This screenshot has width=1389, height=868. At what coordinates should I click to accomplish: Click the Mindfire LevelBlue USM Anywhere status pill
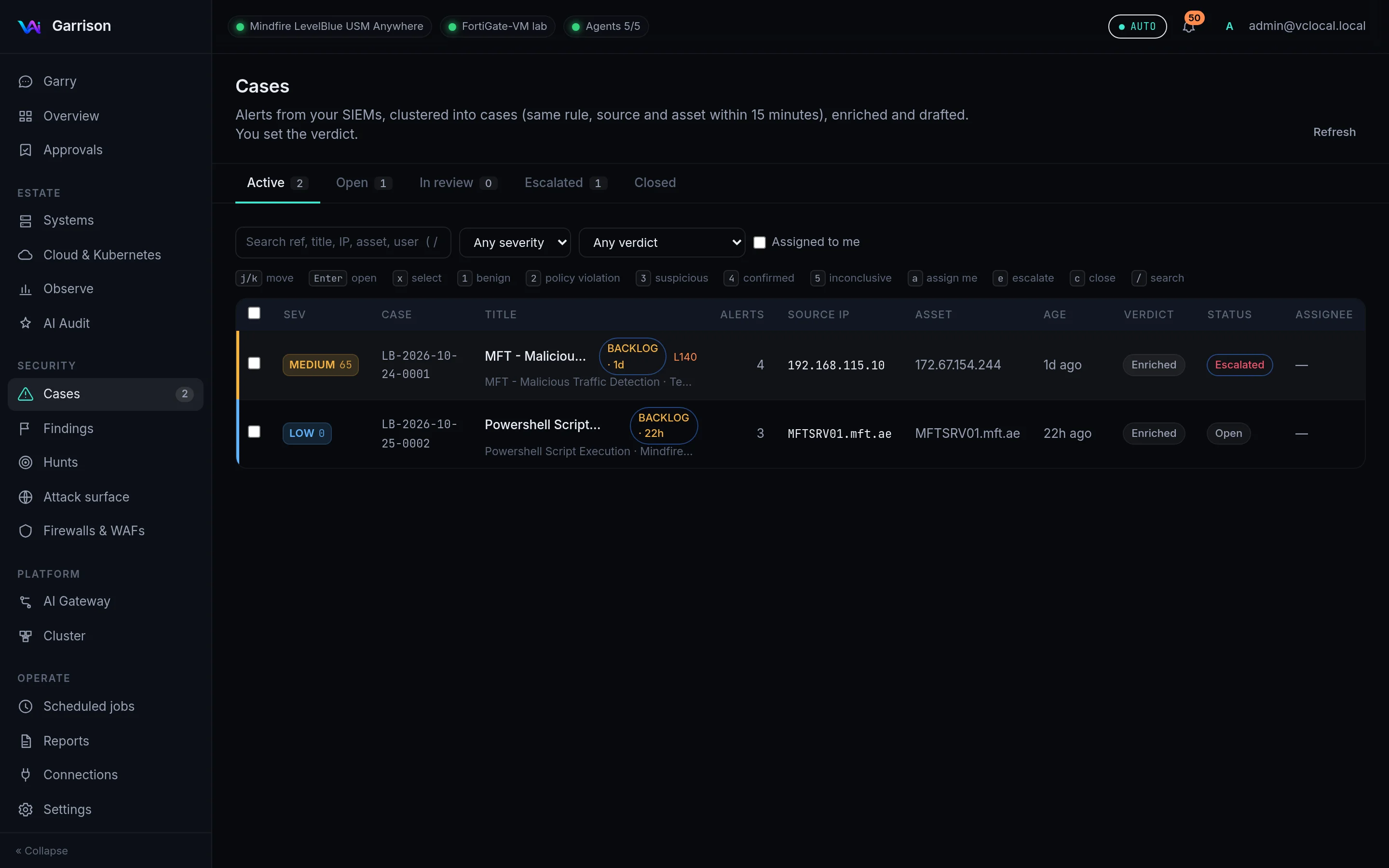click(x=330, y=27)
